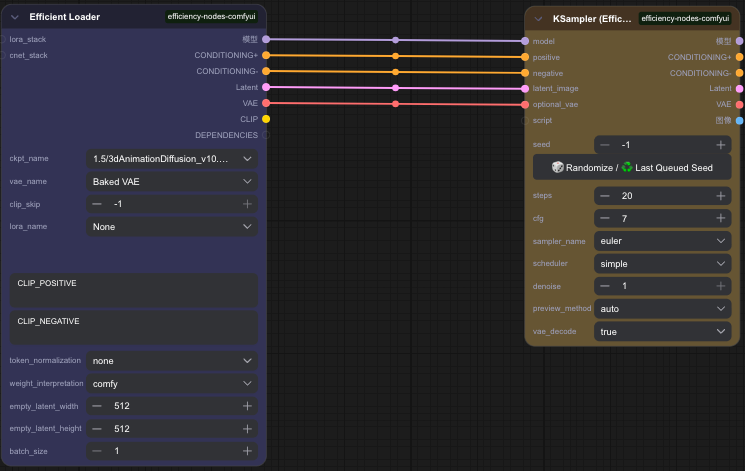Open the scheduler simple dropdown

point(662,264)
